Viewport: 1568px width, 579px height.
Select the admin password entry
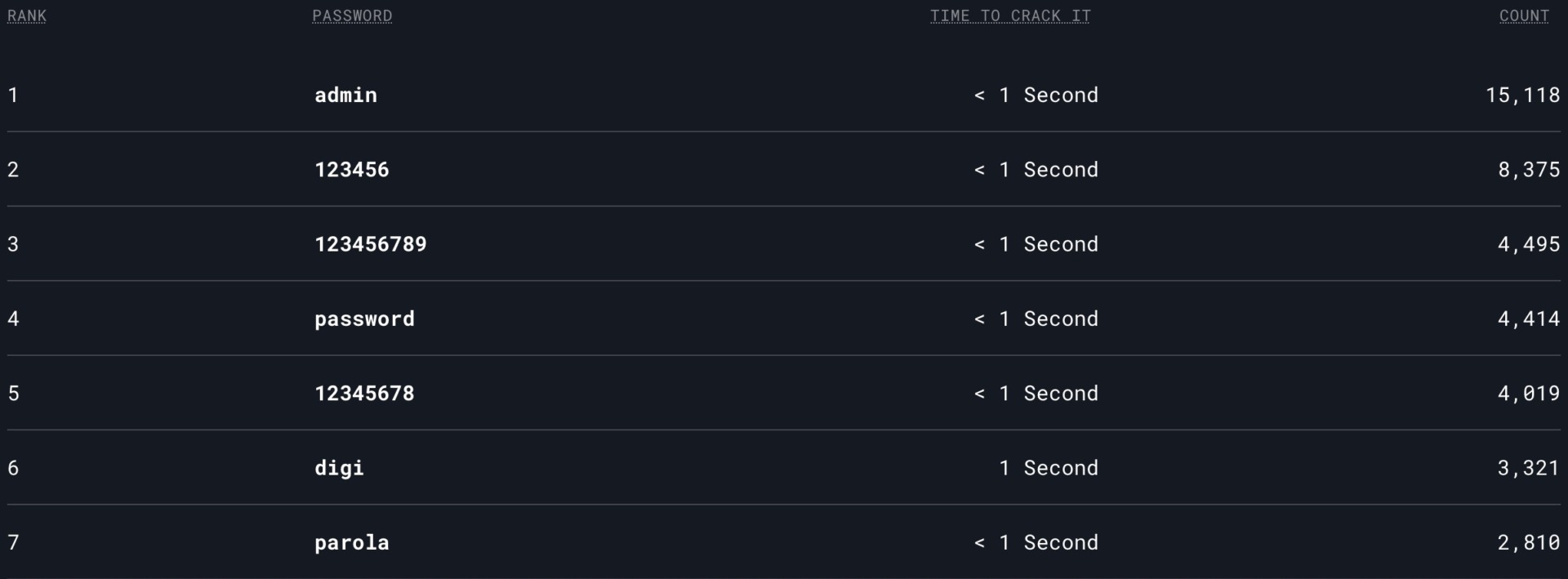click(x=345, y=95)
